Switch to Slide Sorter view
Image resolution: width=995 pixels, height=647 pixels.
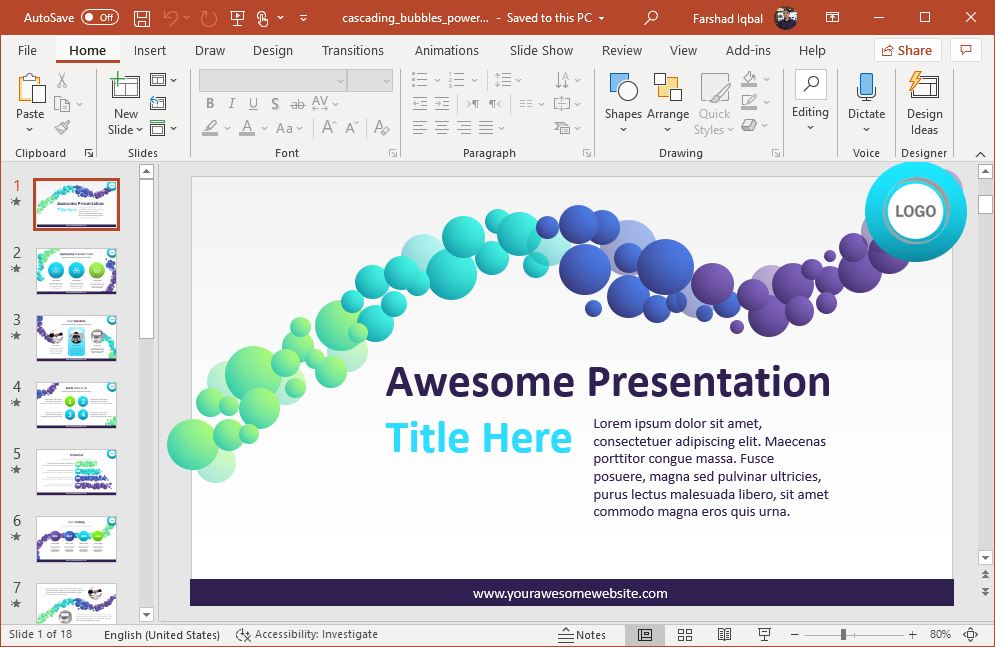(685, 635)
